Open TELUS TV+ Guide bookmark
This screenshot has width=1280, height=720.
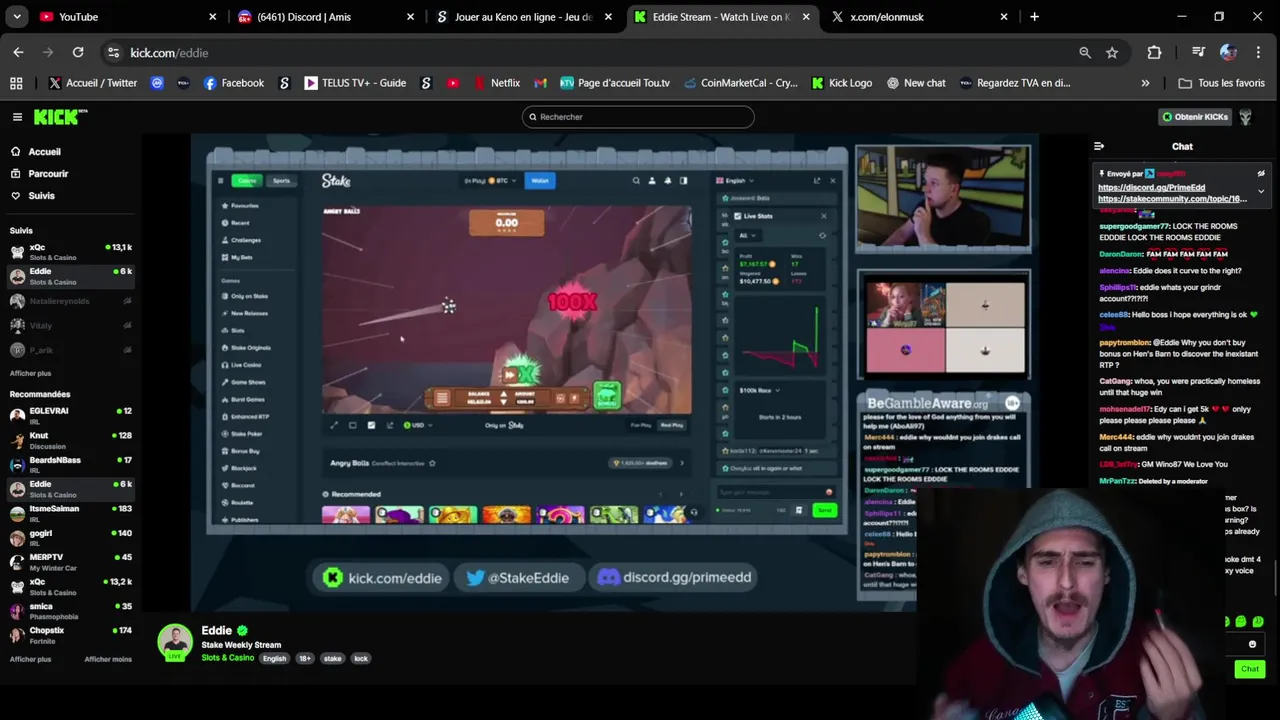click(x=355, y=83)
